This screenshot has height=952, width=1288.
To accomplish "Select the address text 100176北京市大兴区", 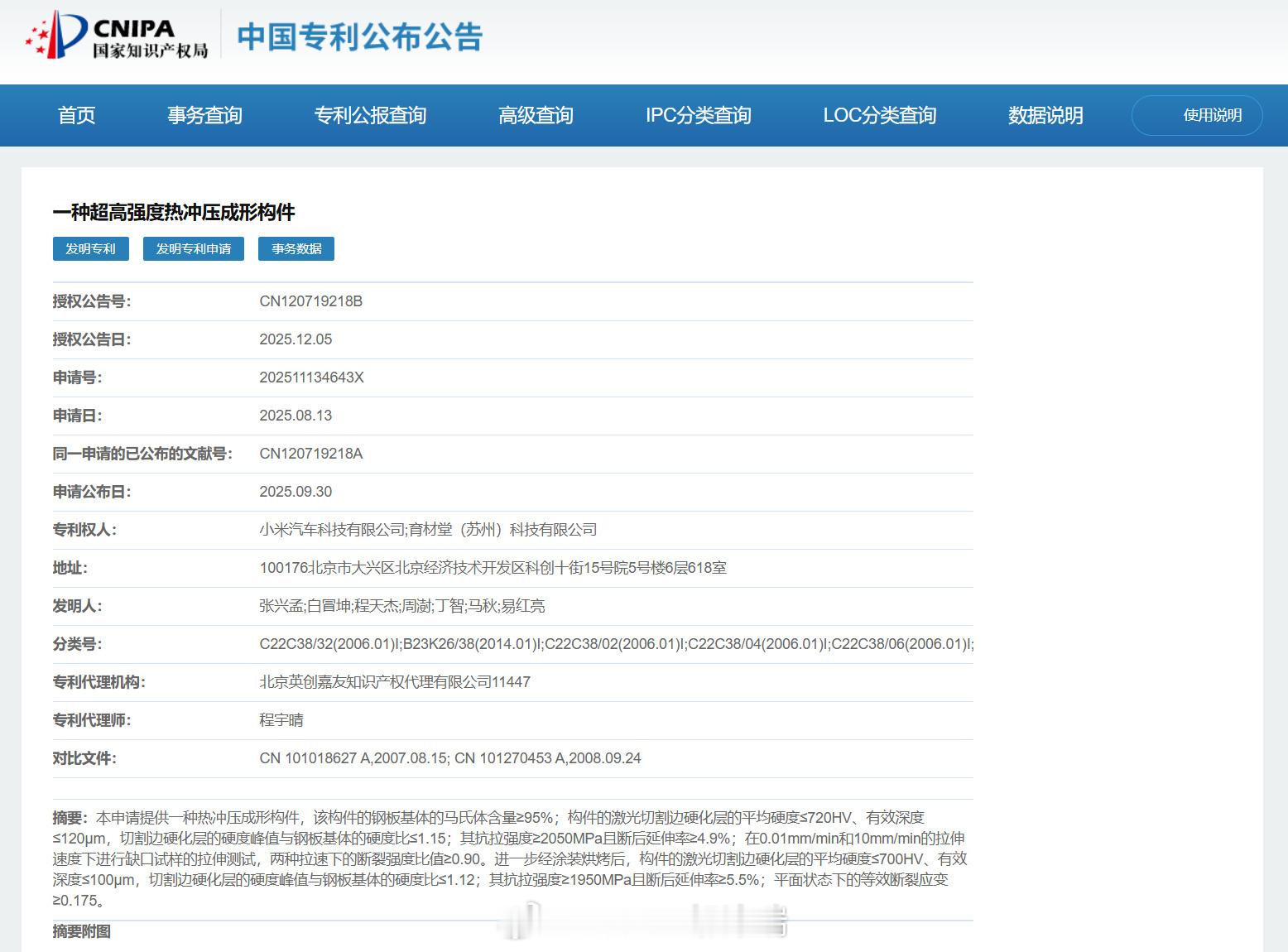I will coord(326,568).
